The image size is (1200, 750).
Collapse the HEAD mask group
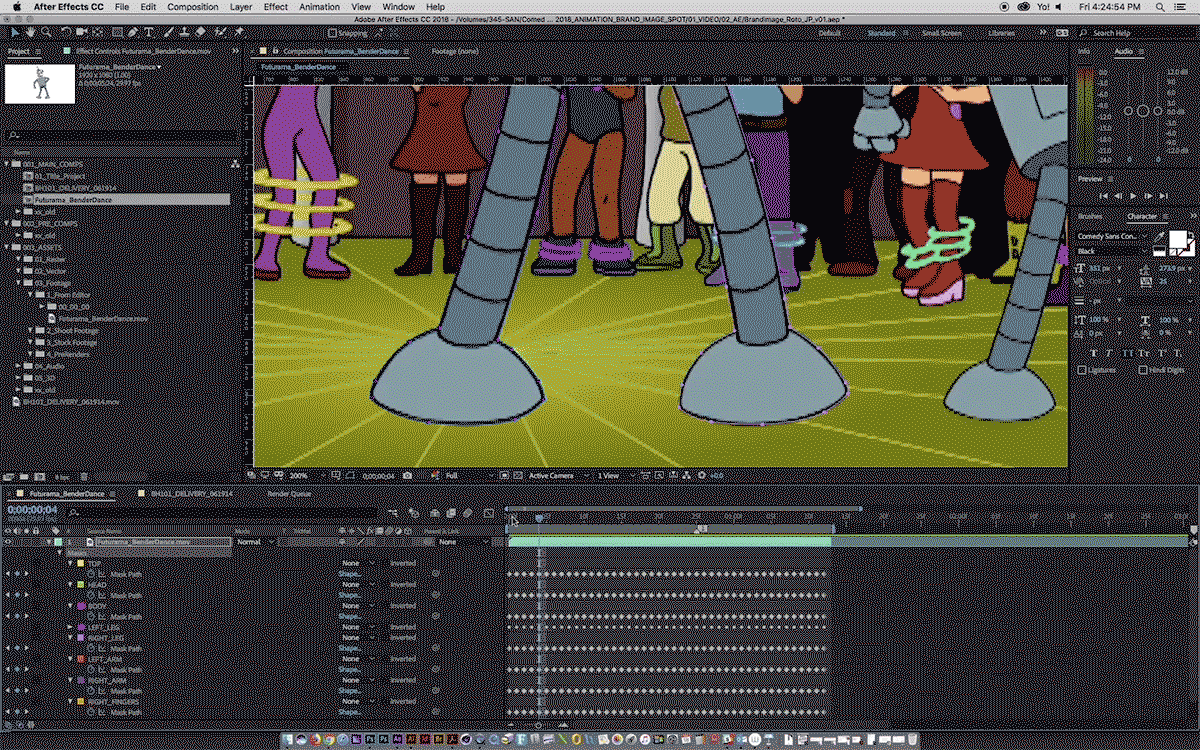pyautogui.click(x=70, y=584)
